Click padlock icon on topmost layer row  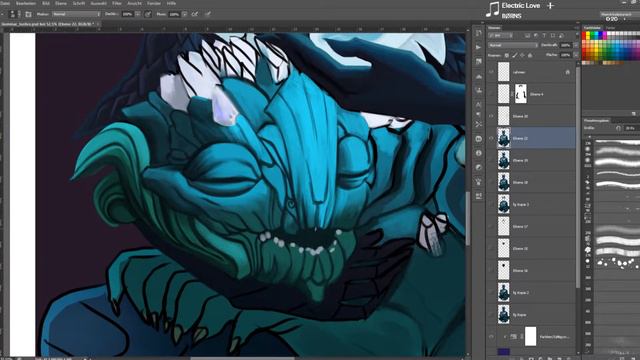tap(567, 72)
